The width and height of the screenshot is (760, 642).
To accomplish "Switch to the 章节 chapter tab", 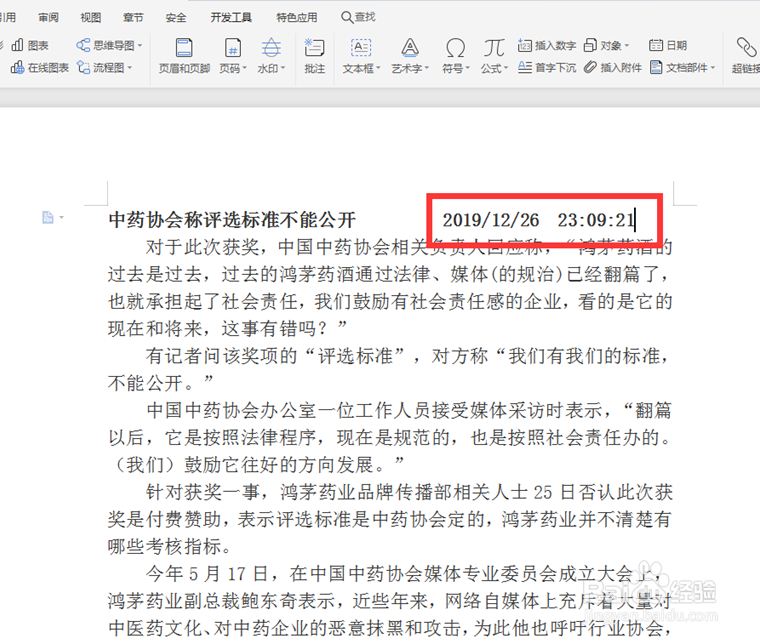I will (133, 18).
